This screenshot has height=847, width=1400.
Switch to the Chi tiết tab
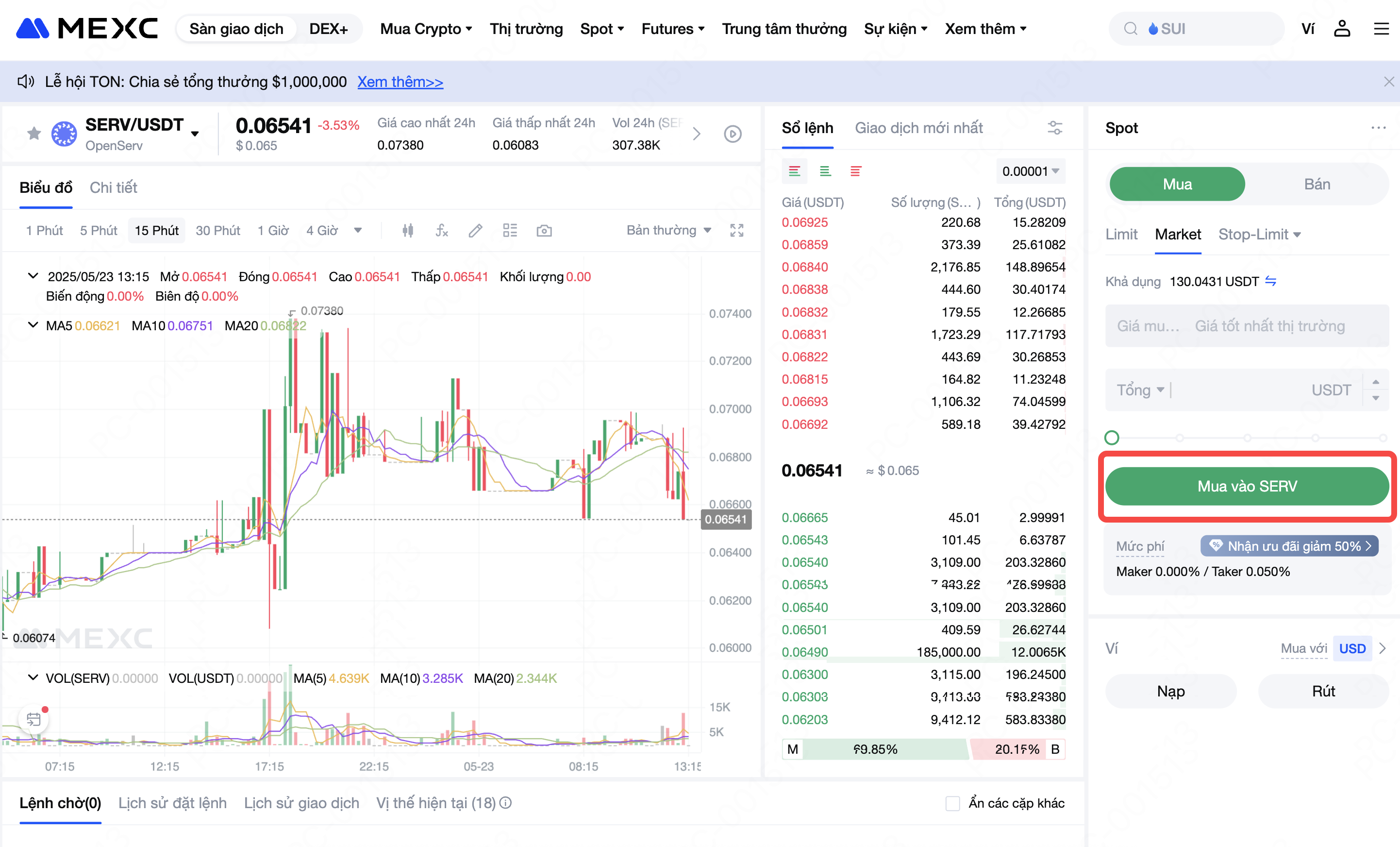pyautogui.click(x=114, y=187)
